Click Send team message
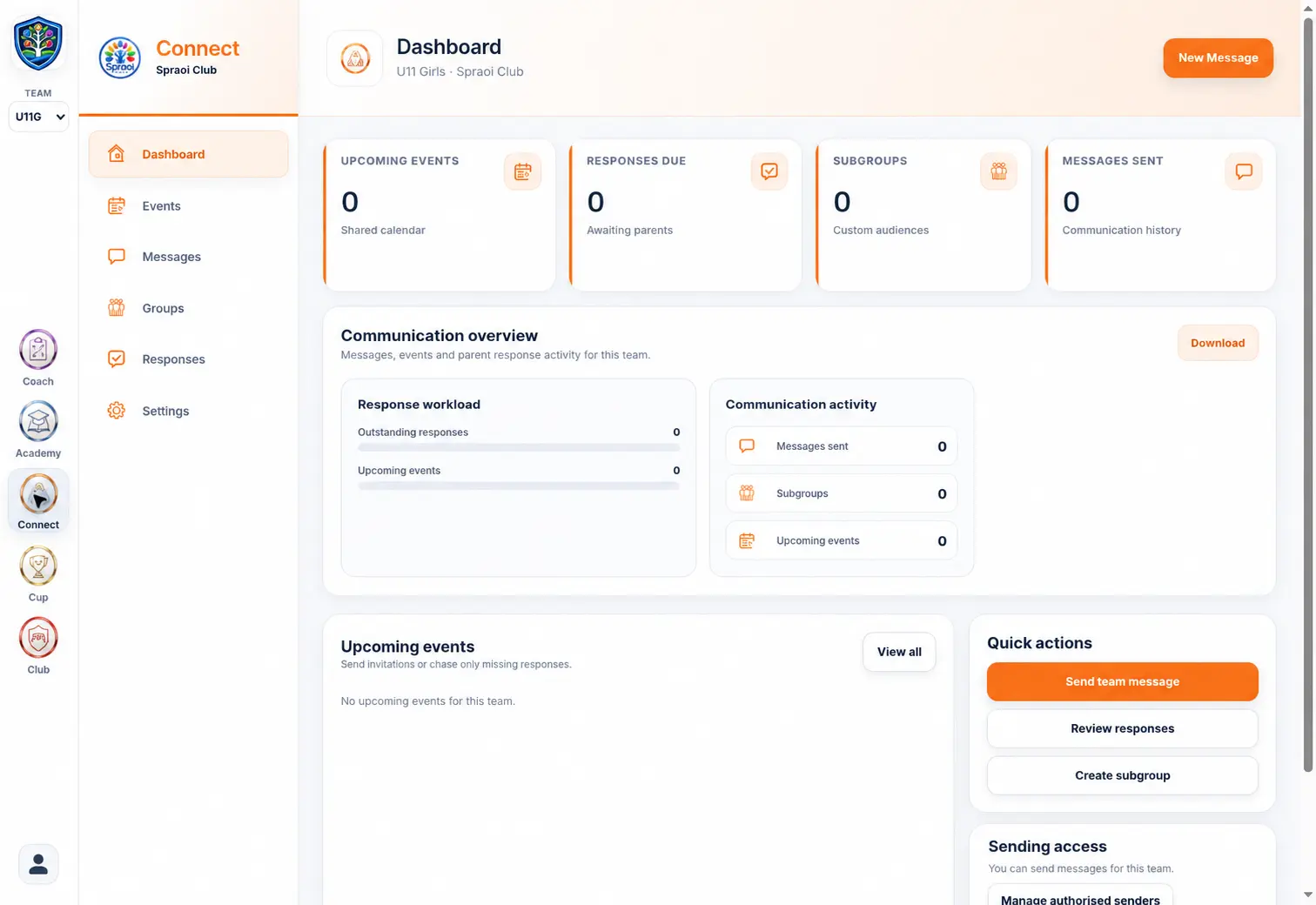This screenshot has width=1316, height=905. tap(1122, 681)
